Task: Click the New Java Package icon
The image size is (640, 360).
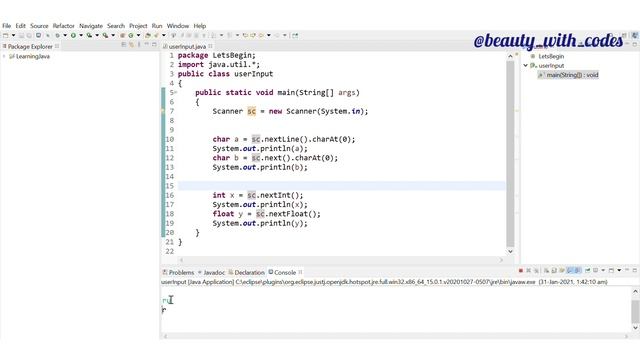Action: click(x=122, y=36)
